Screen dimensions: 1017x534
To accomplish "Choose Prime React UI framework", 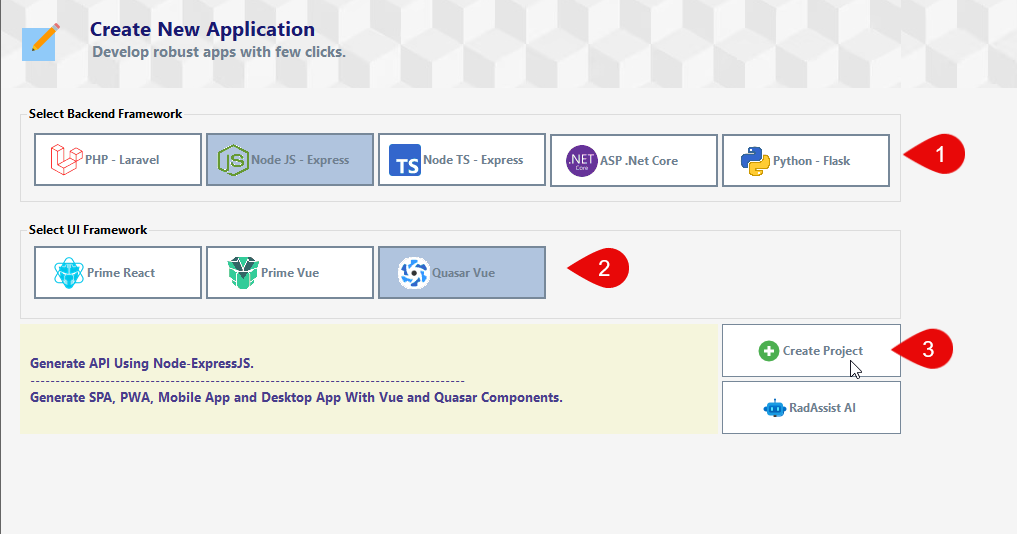I will pos(118,273).
